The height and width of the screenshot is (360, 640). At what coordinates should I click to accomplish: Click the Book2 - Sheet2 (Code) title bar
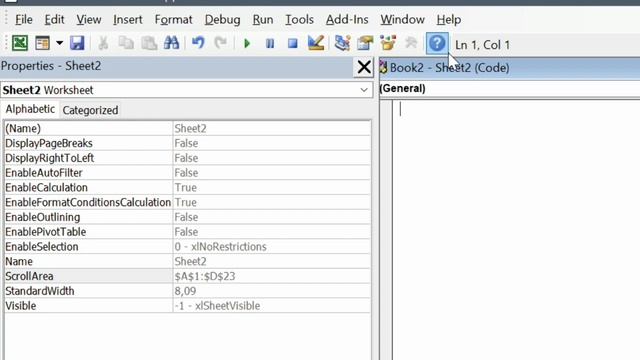coord(509,68)
